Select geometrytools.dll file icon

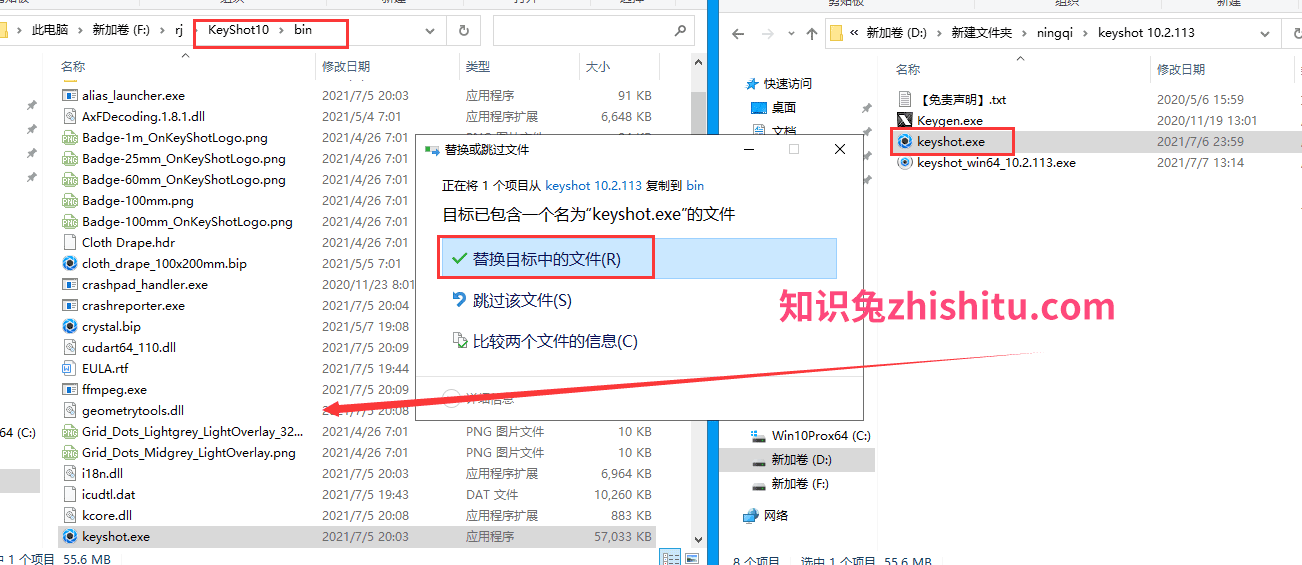[70, 411]
